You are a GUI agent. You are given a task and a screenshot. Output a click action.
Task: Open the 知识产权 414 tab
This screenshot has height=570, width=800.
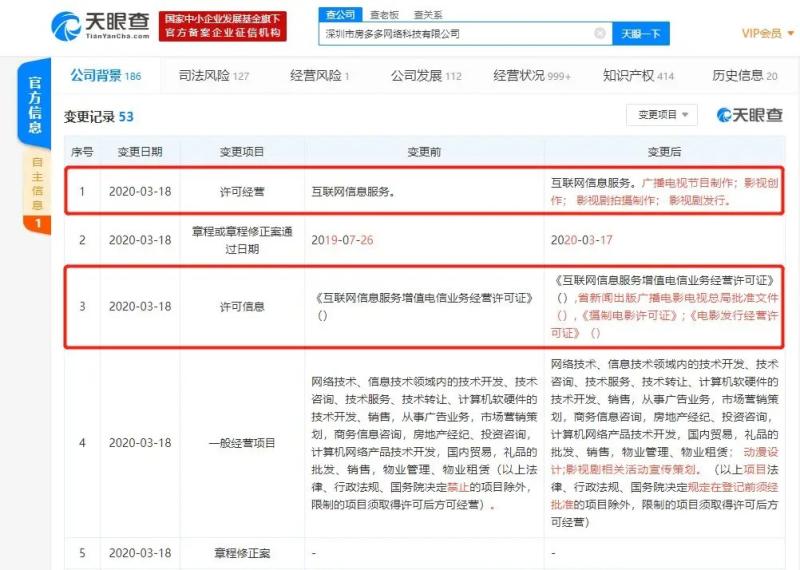[x=638, y=76]
